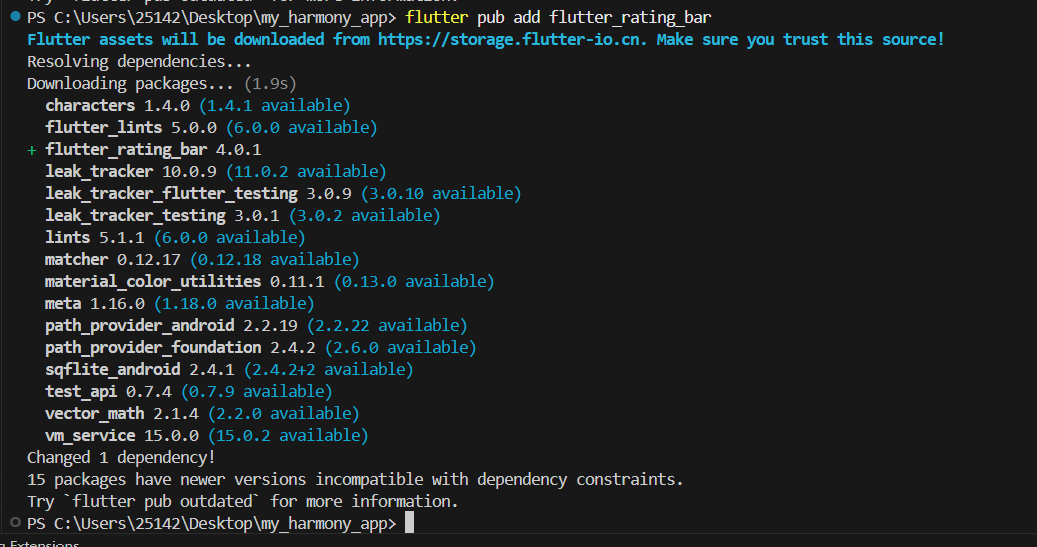Click the terminal cursor block at the prompt
The image size is (1037, 547).
pyautogui.click(x=409, y=523)
